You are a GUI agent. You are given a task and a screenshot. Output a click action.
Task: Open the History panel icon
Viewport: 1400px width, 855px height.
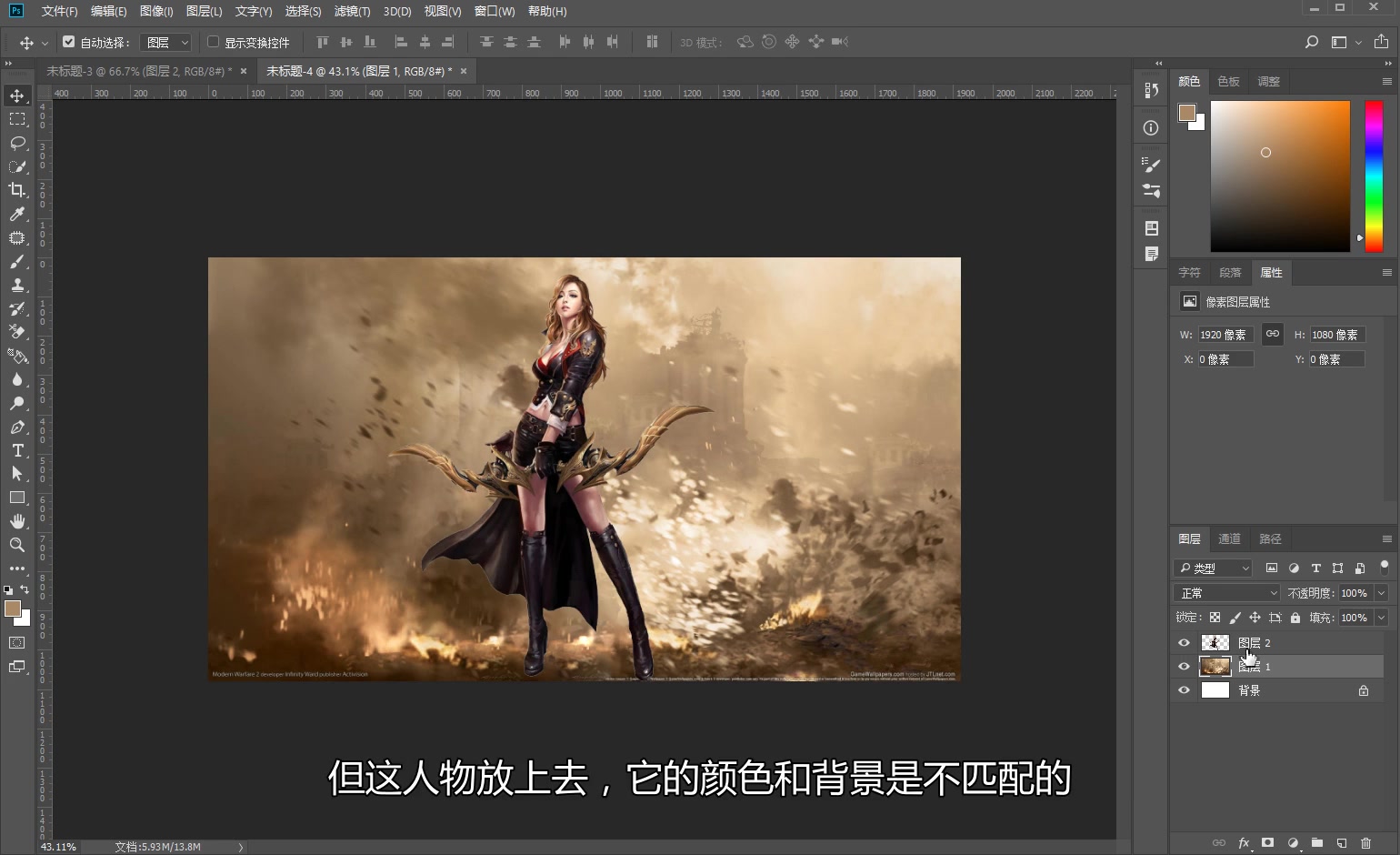[x=1151, y=90]
